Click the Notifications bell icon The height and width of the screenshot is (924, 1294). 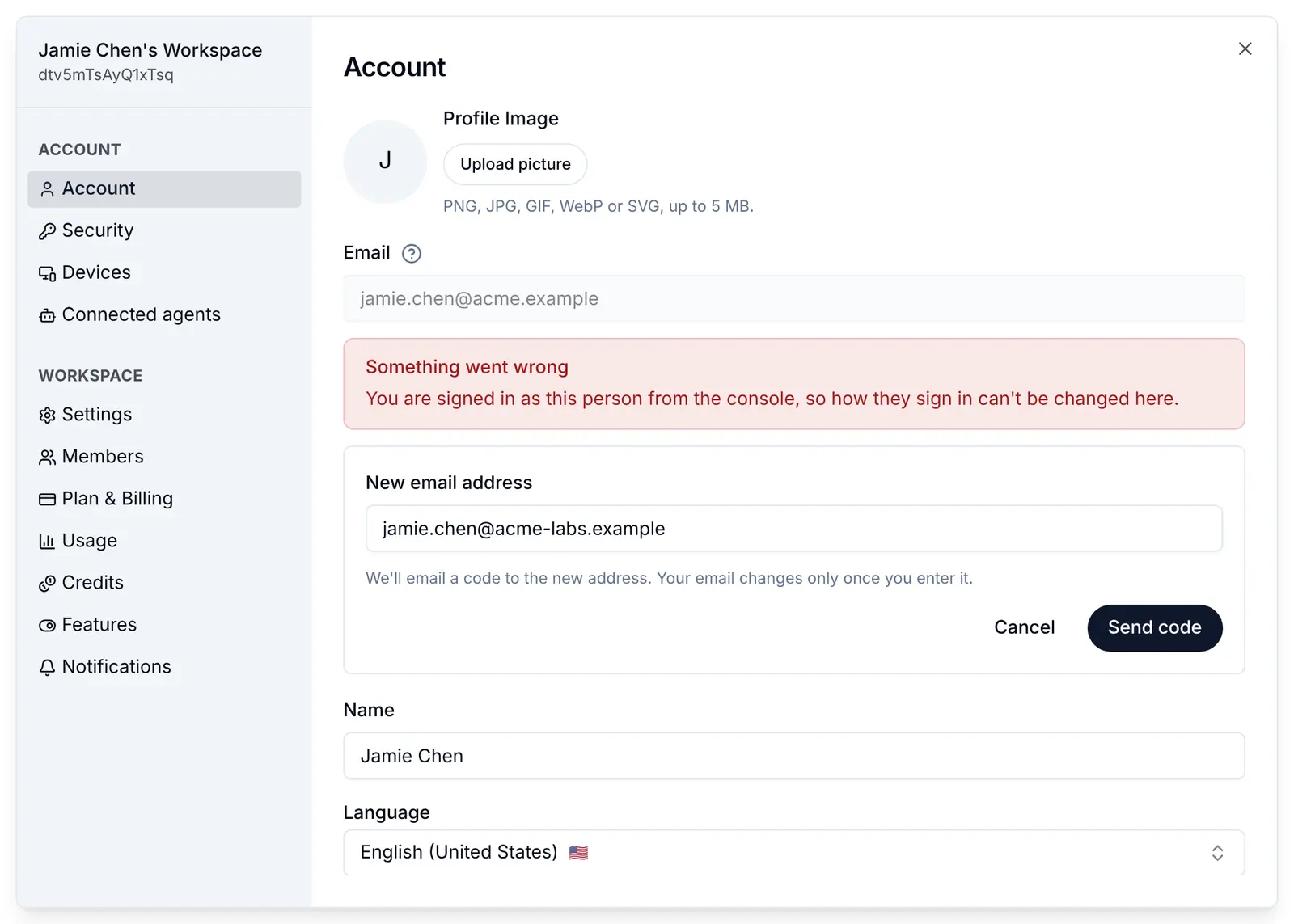(x=47, y=668)
